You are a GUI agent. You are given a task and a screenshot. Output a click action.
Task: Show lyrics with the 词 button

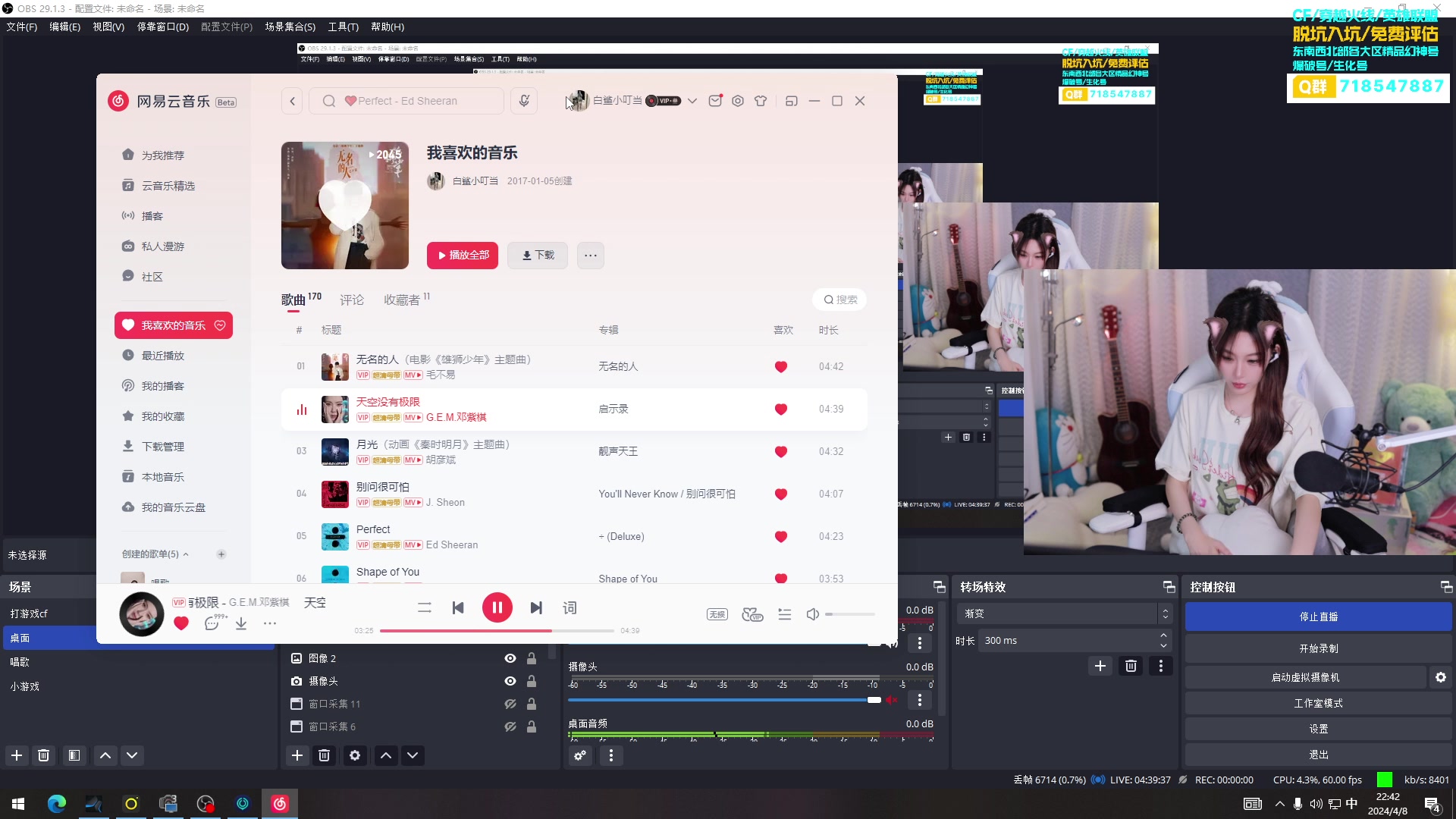click(570, 607)
